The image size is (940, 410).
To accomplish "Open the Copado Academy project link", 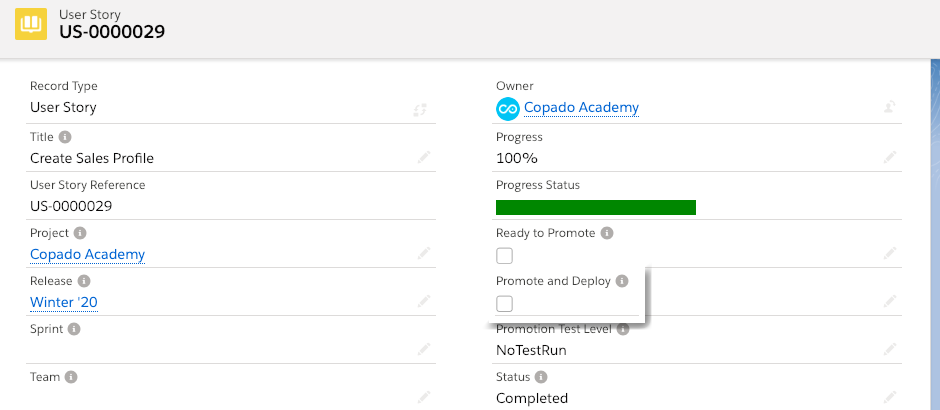I will (x=87, y=254).
